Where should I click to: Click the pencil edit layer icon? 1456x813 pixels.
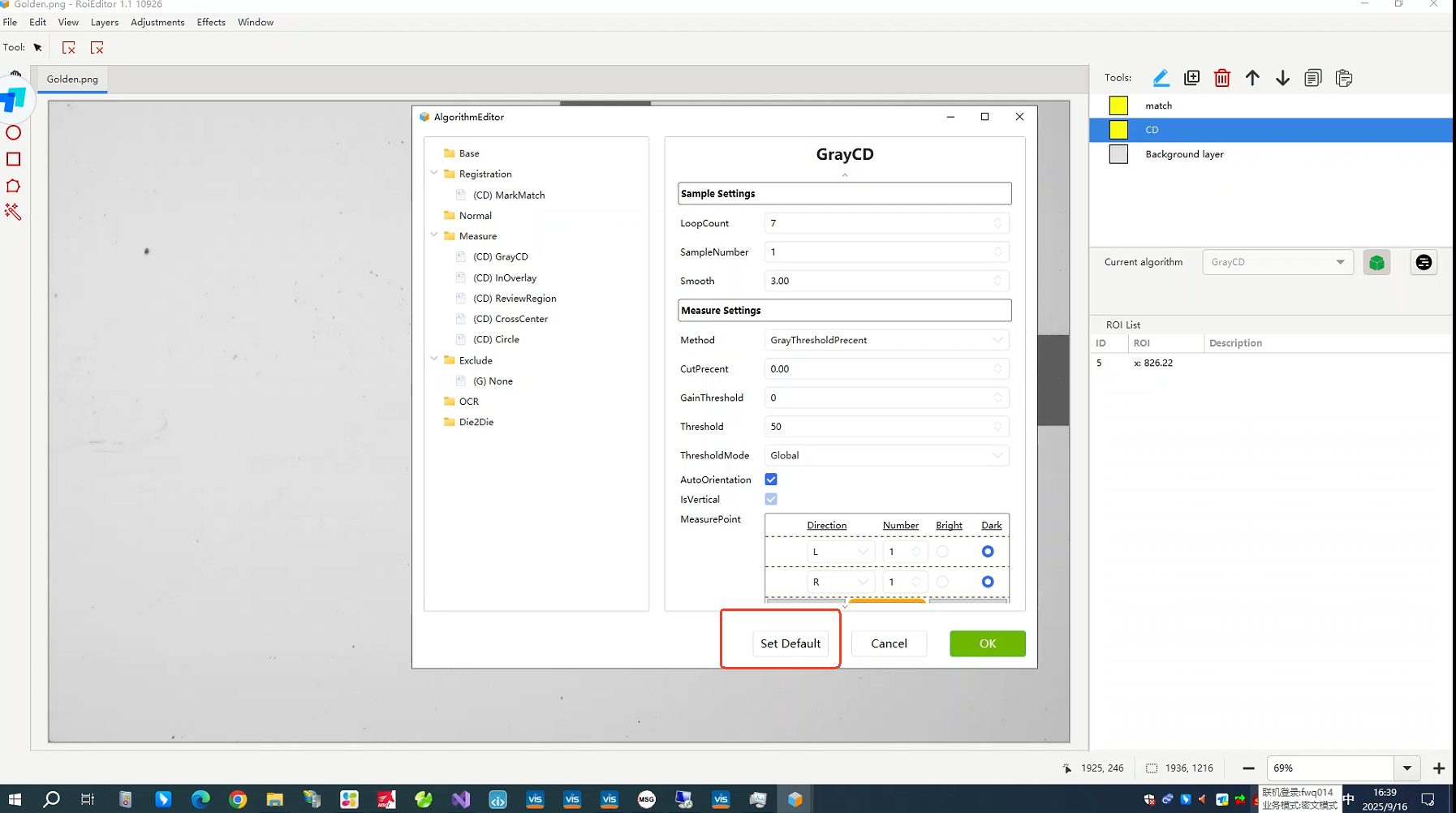pos(1161,78)
